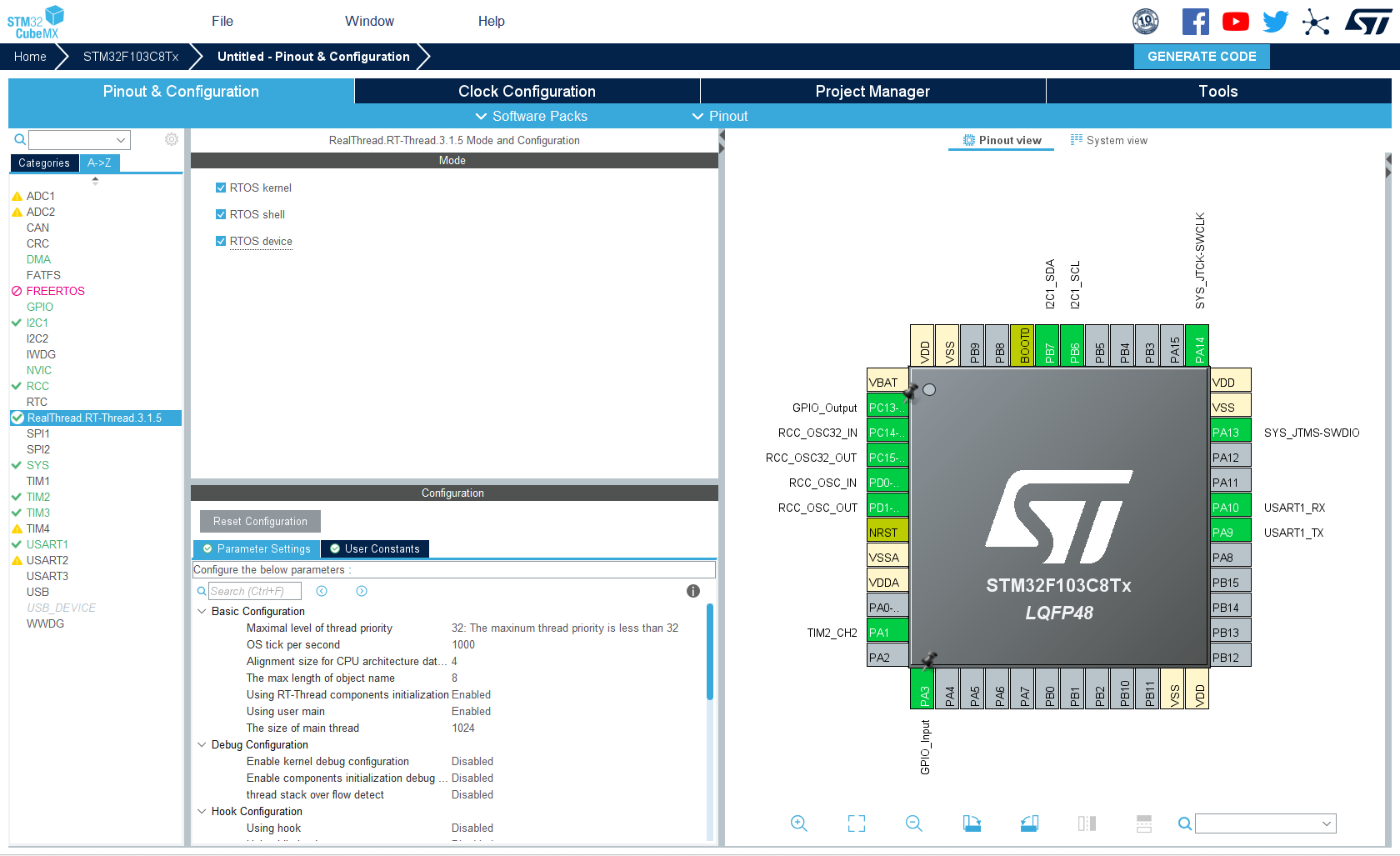Click the peripheral search magnifier icon
Screen dimensions: 1400x856
pyautogui.click(x=19, y=139)
